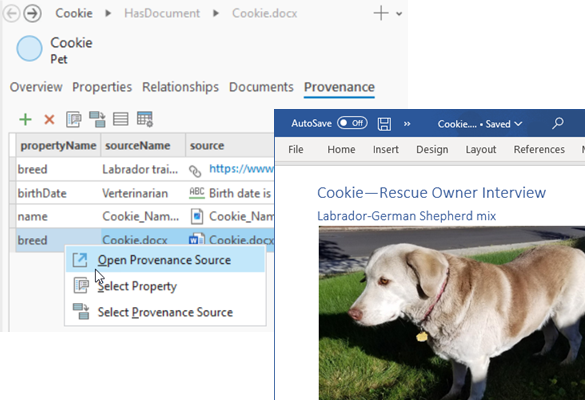585x400 pixels.
Task: Expand the Word quick access overflow chevrons
Action: point(407,124)
